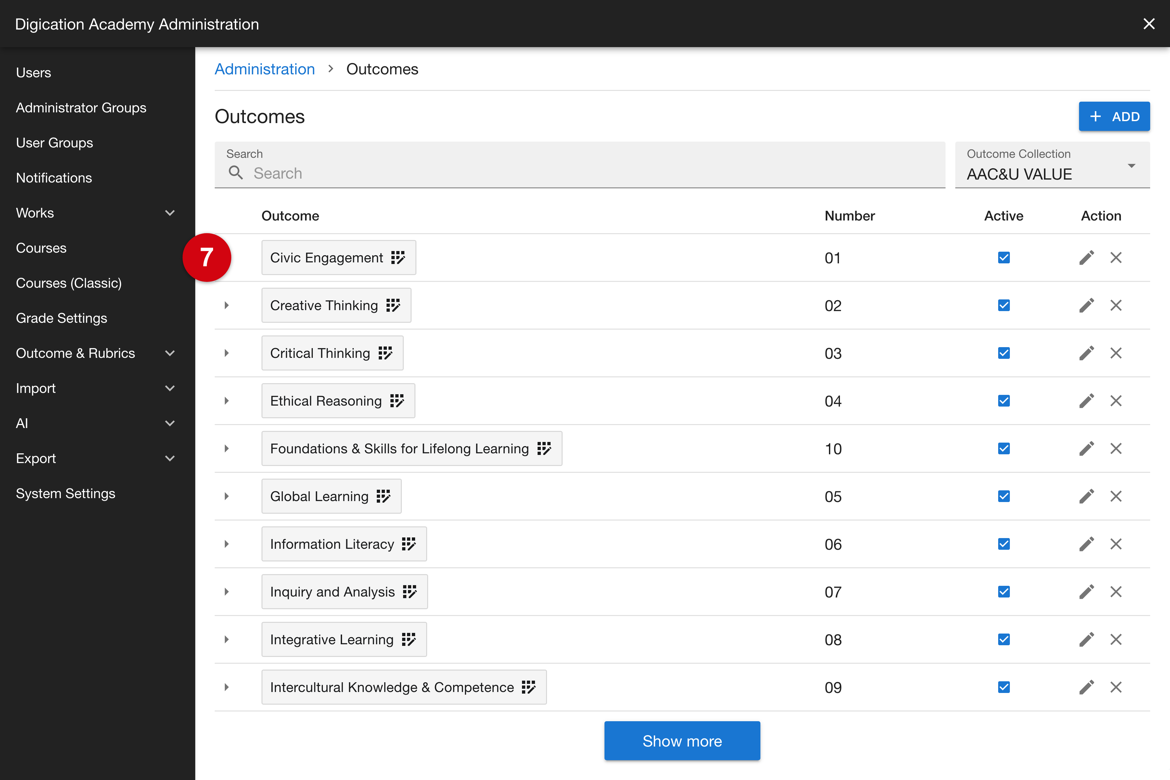1170x780 pixels.
Task: Edit the Civic Engagement outcome pencil icon
Action: click(x=1086, y=258)
